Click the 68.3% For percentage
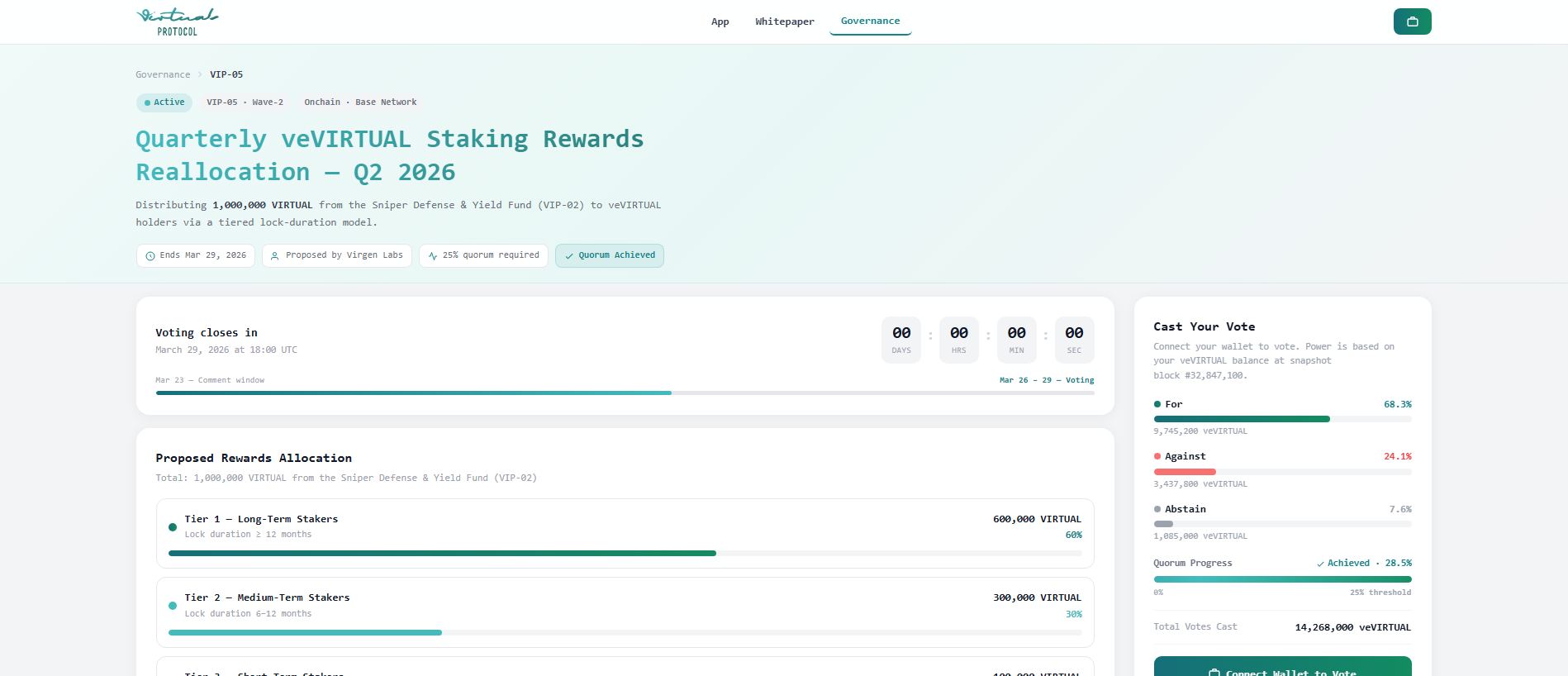 (x=1398, y=404)
